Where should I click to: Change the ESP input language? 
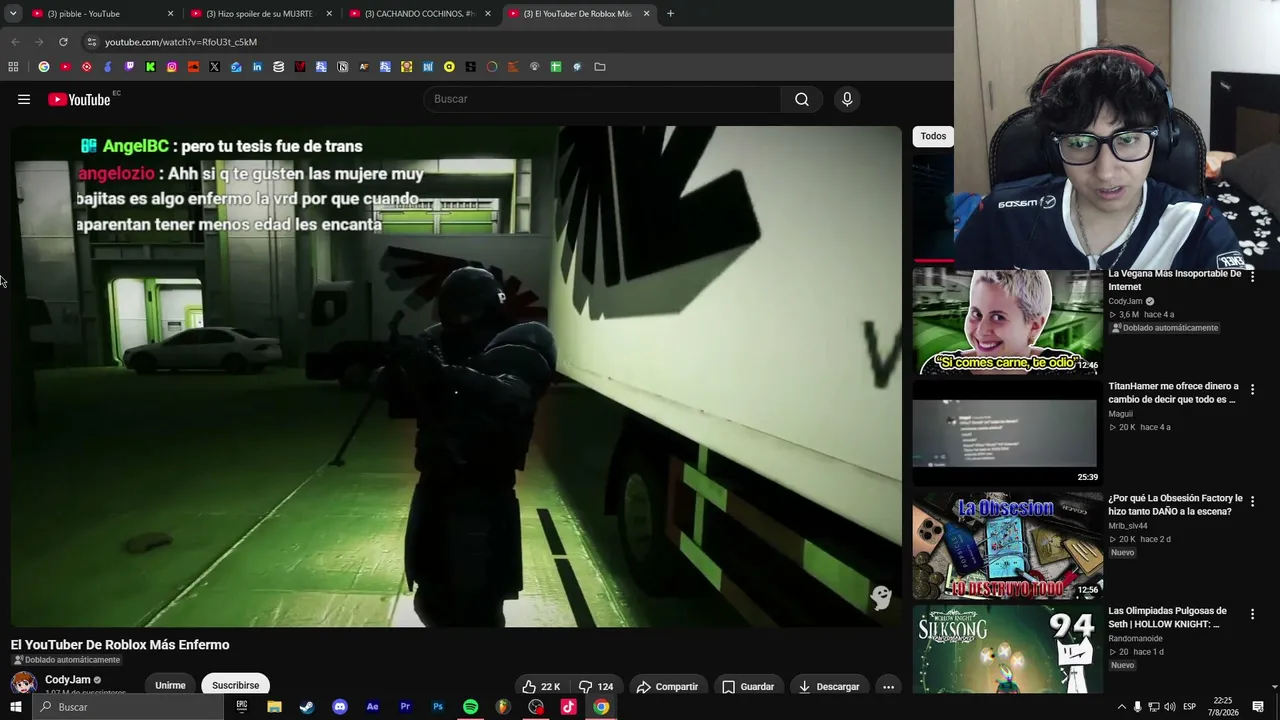coord(1189,707)
